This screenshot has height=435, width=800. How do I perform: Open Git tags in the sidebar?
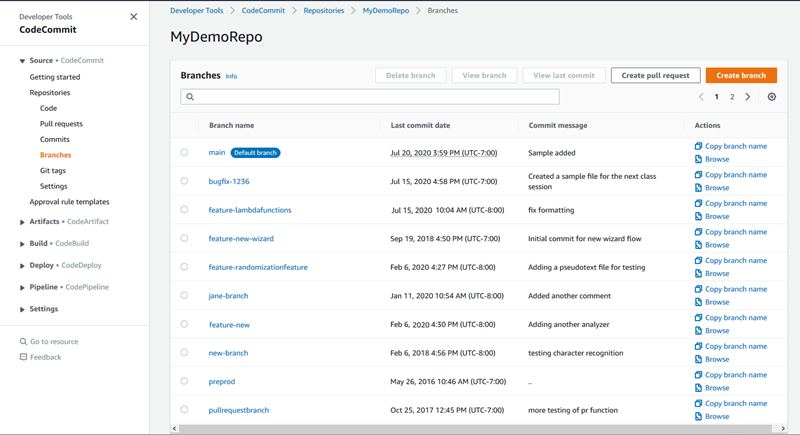(53, 171)
